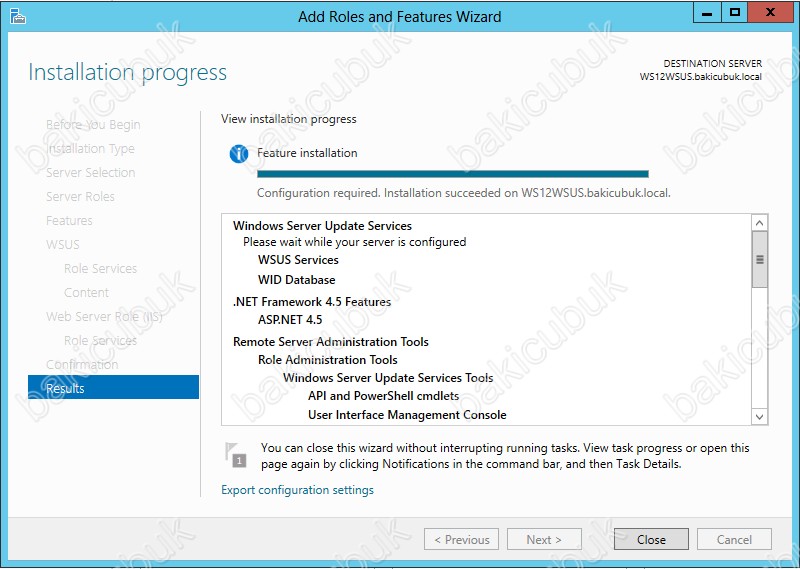Click the scroll down arrow in the results list
The height and width of the screenshot is (569, 800).
pyautogui.click(x=759, y=416)
